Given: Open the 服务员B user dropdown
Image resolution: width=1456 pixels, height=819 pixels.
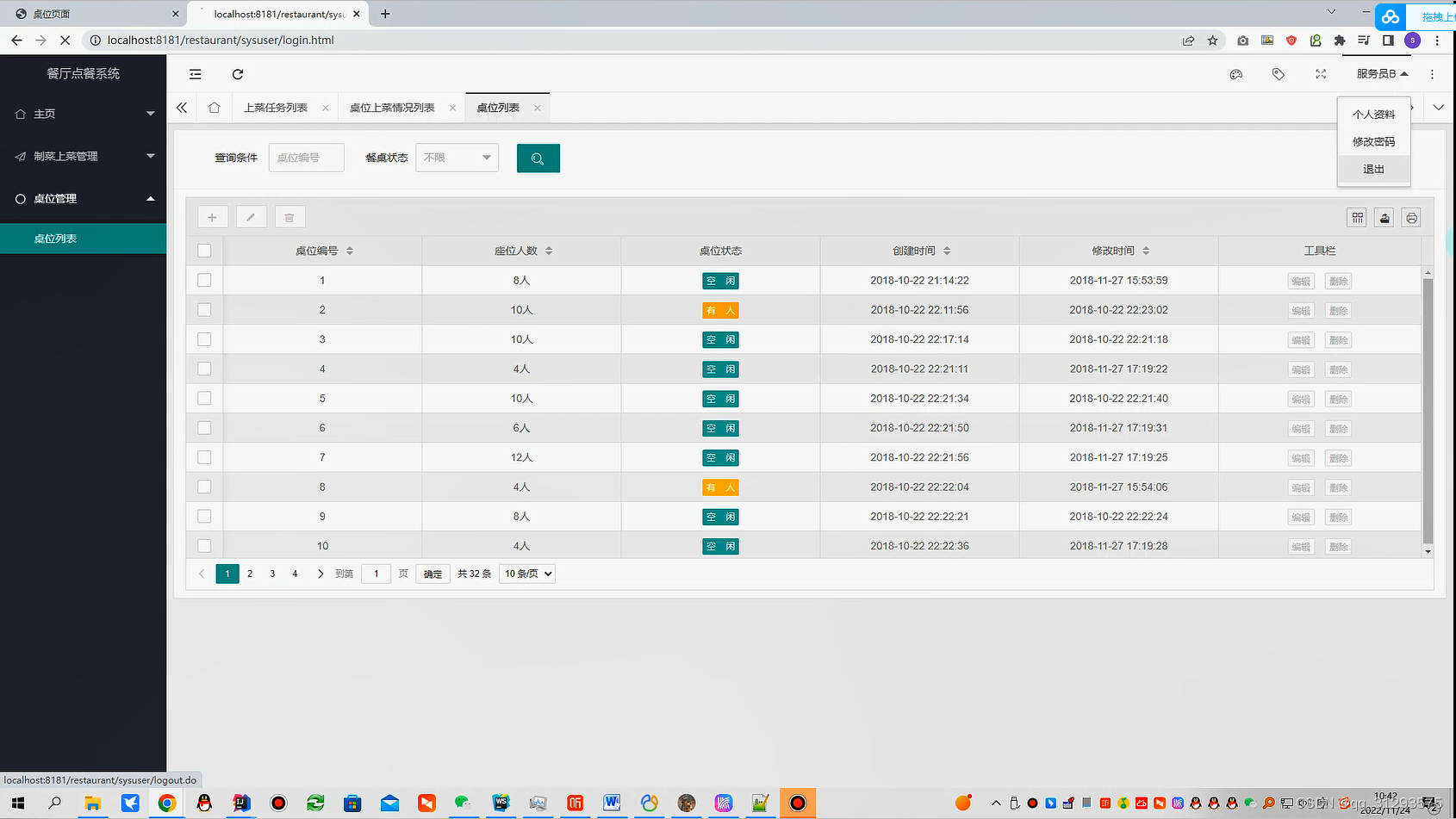Looking at the screenshot, I should [1382, 74].
